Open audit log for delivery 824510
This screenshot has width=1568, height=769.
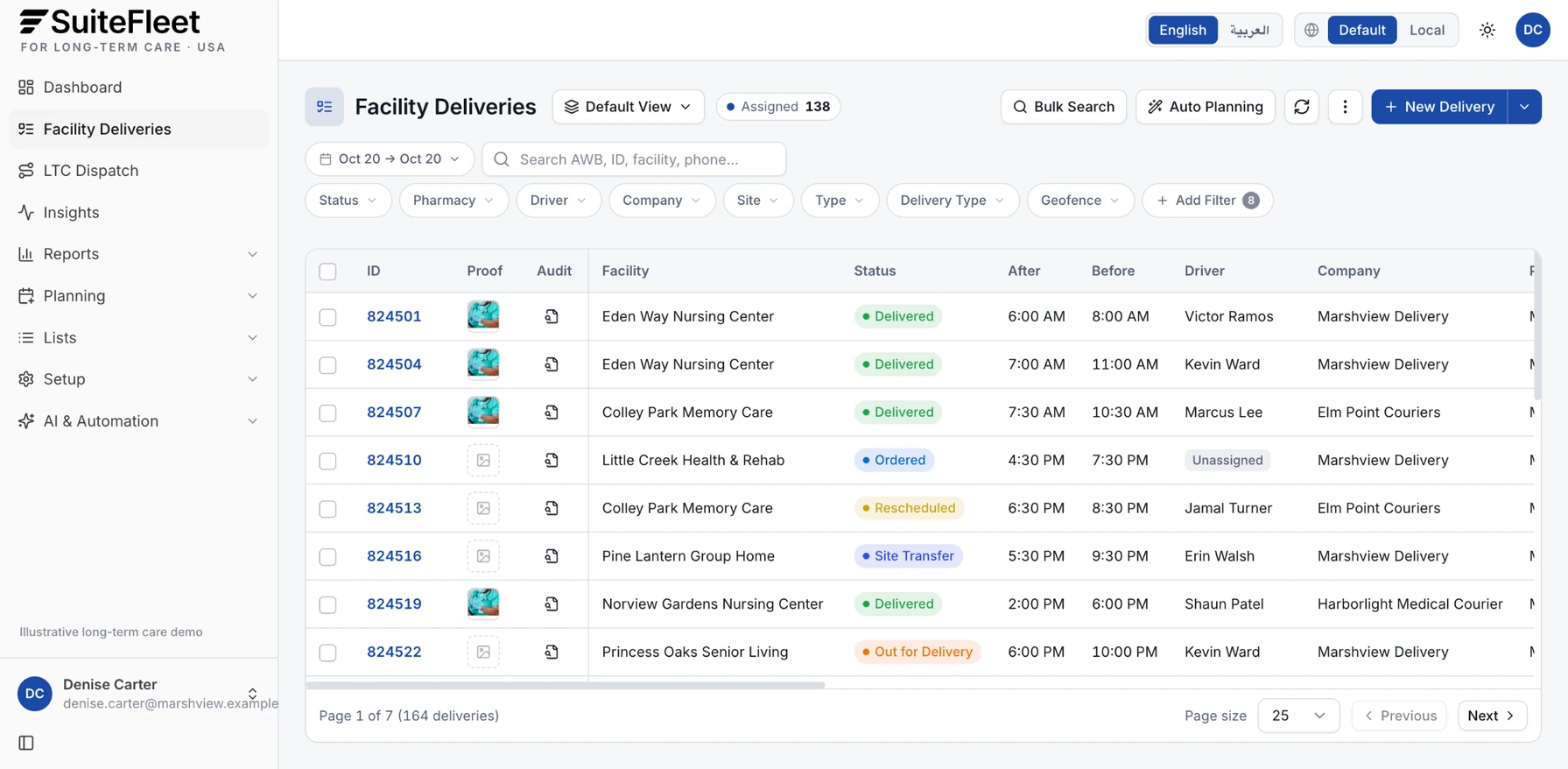tap(552, 460)
